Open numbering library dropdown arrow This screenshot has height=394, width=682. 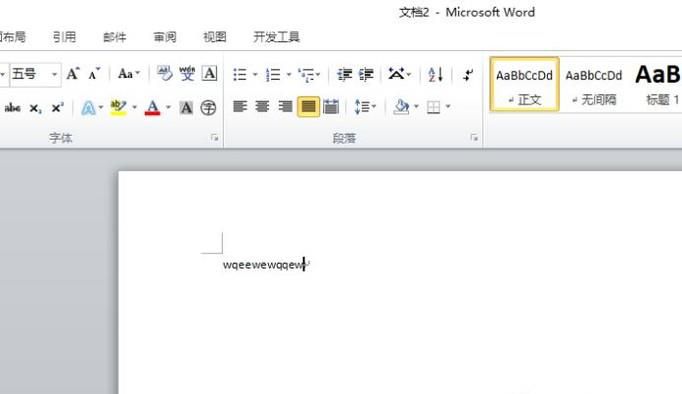[289, 74]
